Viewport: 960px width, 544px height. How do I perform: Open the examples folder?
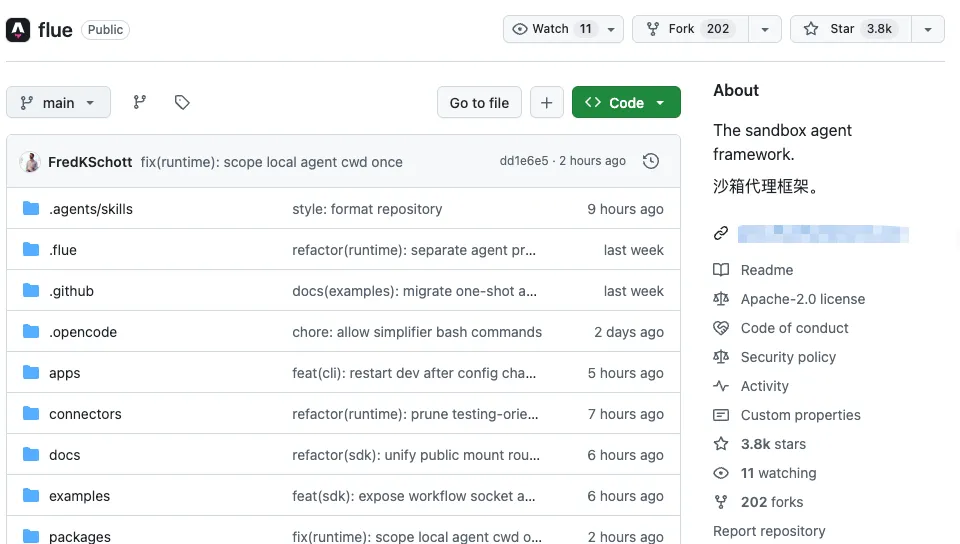point(80,496)
